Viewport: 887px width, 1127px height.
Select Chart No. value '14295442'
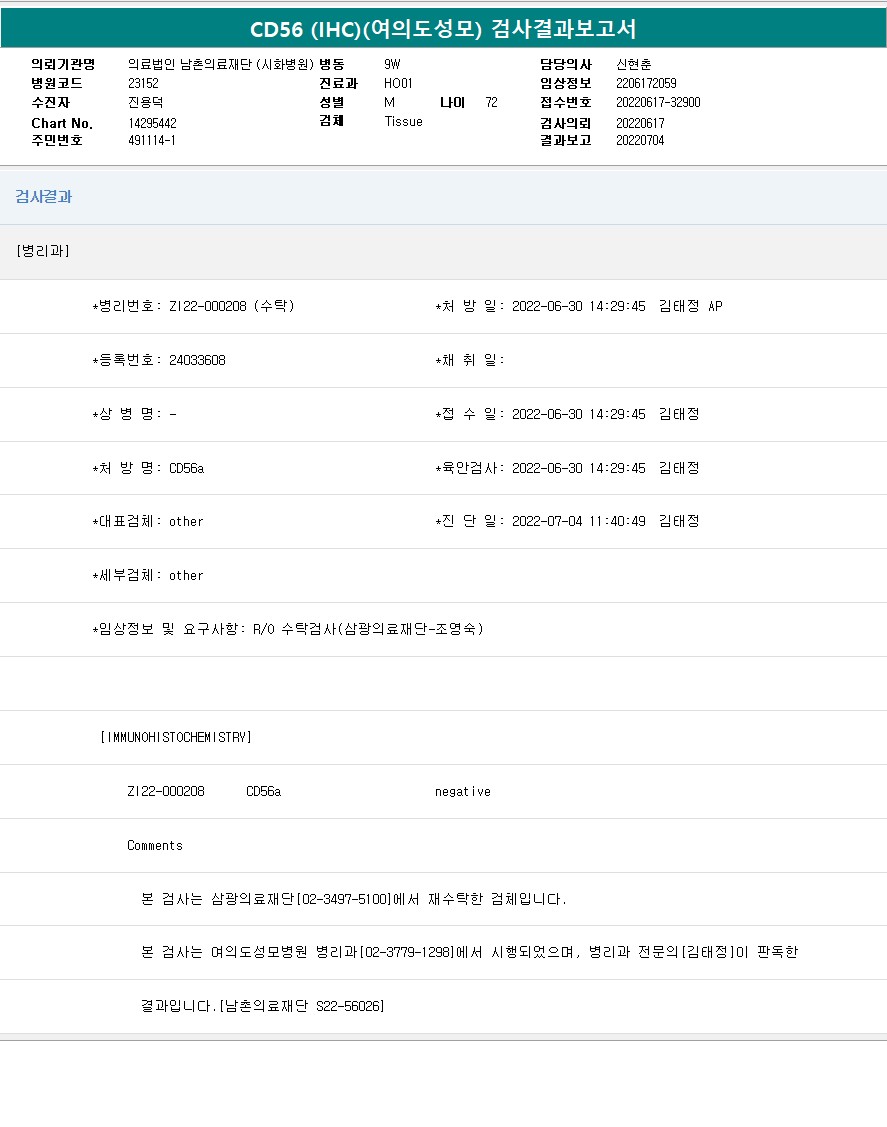coord(152,123)
